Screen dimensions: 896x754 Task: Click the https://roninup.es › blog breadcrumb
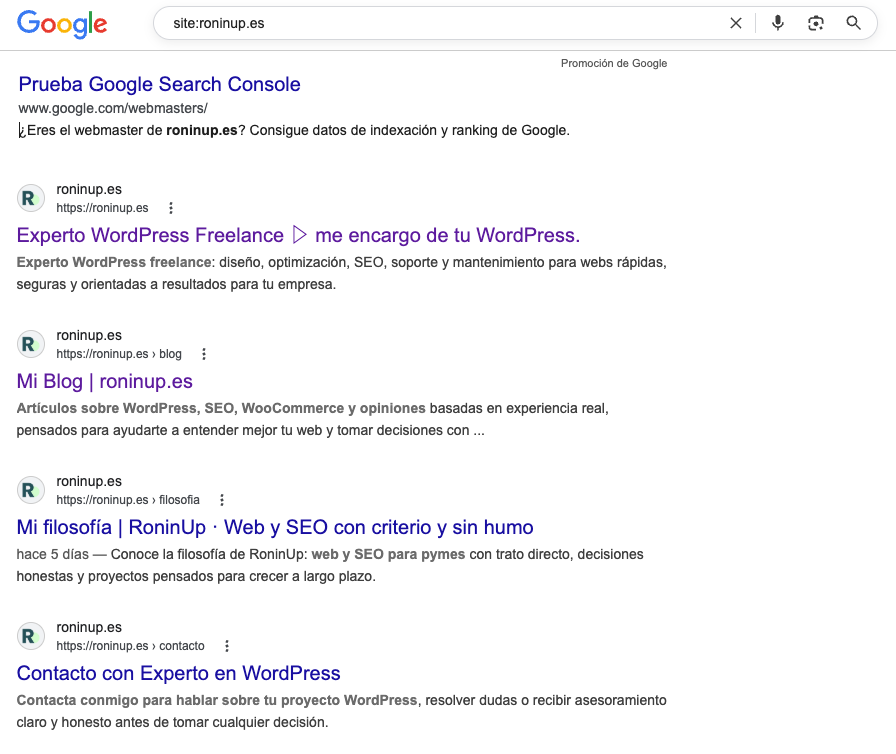coord(119,354)
